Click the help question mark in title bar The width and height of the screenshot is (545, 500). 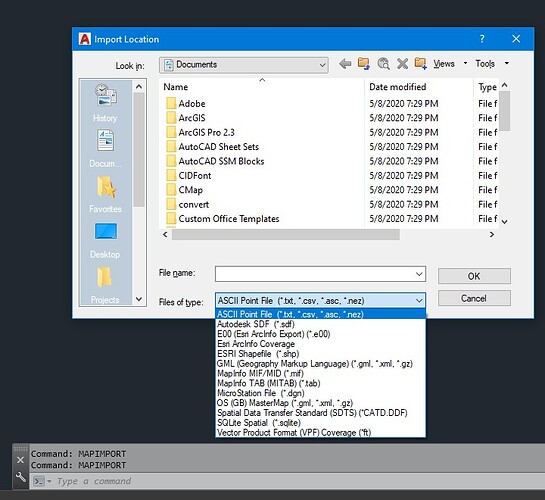(482, 39)
